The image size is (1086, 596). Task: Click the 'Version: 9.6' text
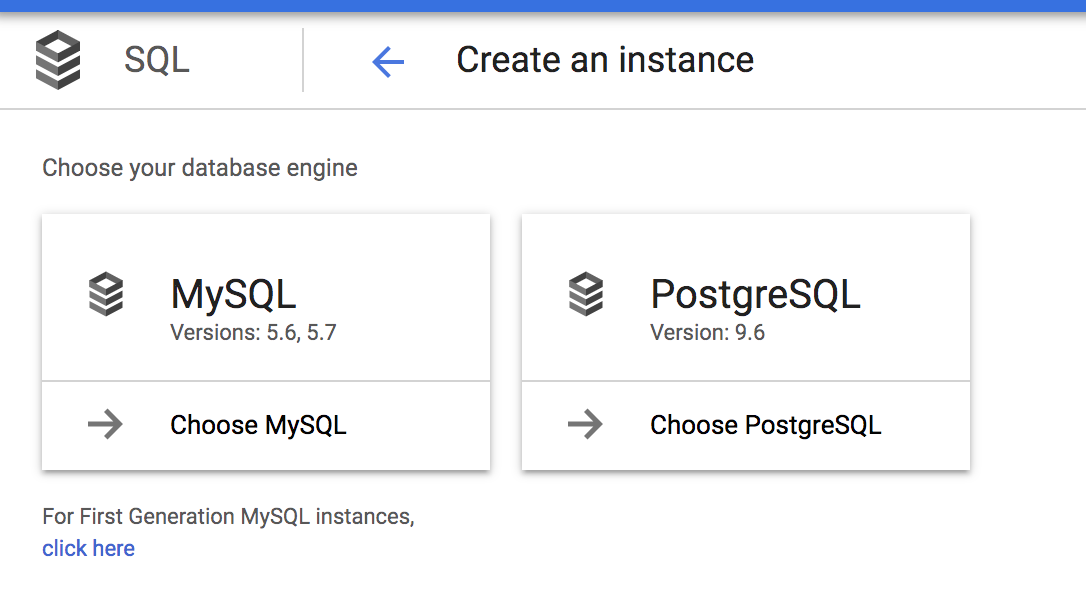pos(707,333)
